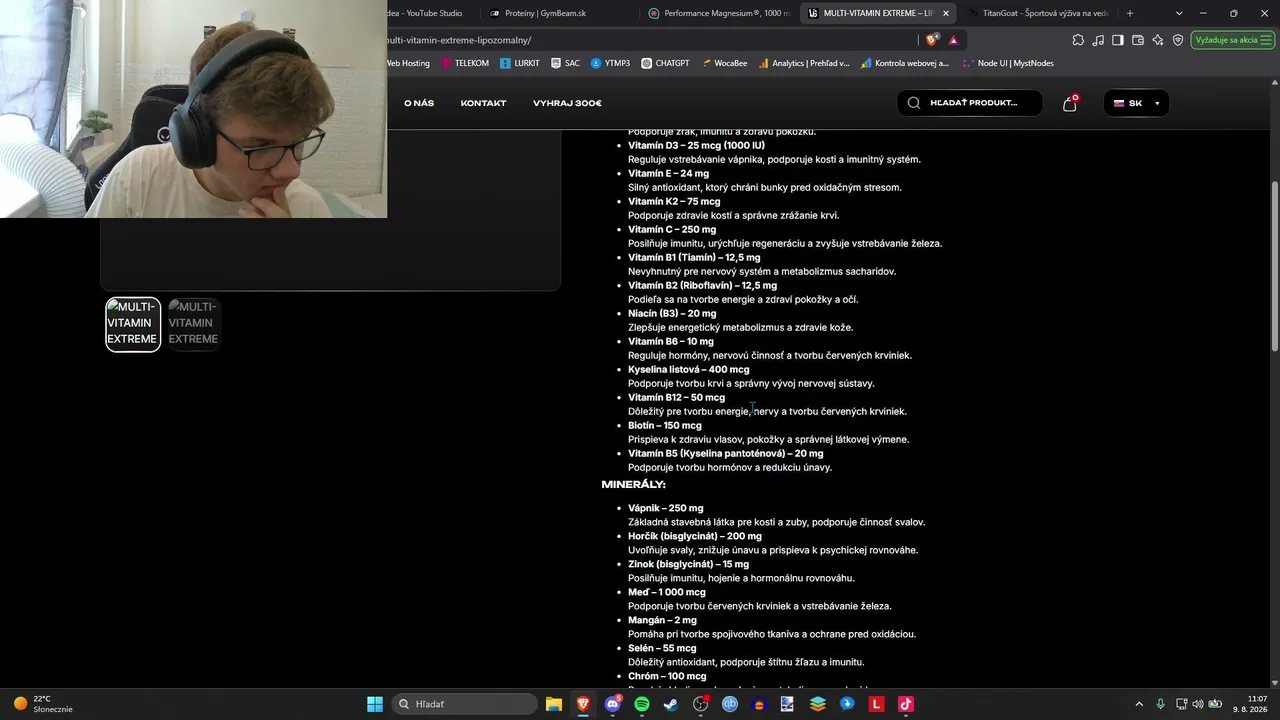Screen dimensions: 1280x720
Task: Open the media control music note icon
Action: click(x=1098, y=40)
